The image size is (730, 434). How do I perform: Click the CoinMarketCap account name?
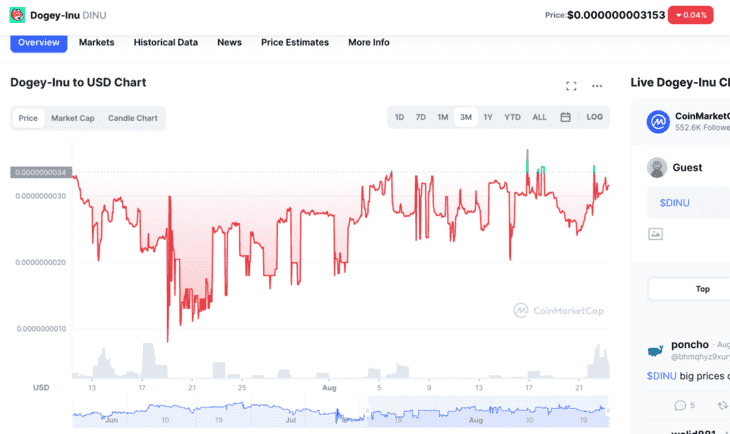[x=702, y=116]
